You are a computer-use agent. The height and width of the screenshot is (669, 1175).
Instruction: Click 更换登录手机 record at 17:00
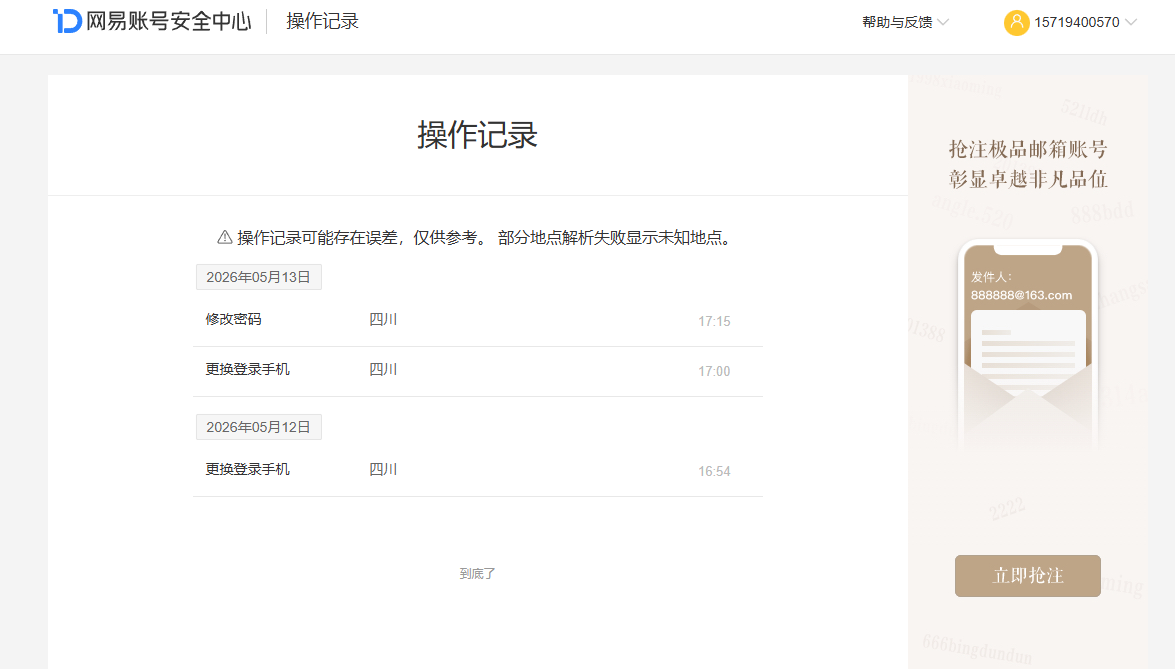[478, 371]
